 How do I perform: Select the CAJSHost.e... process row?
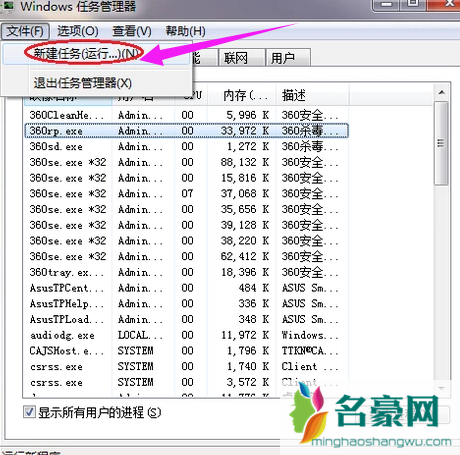[187, 351]
